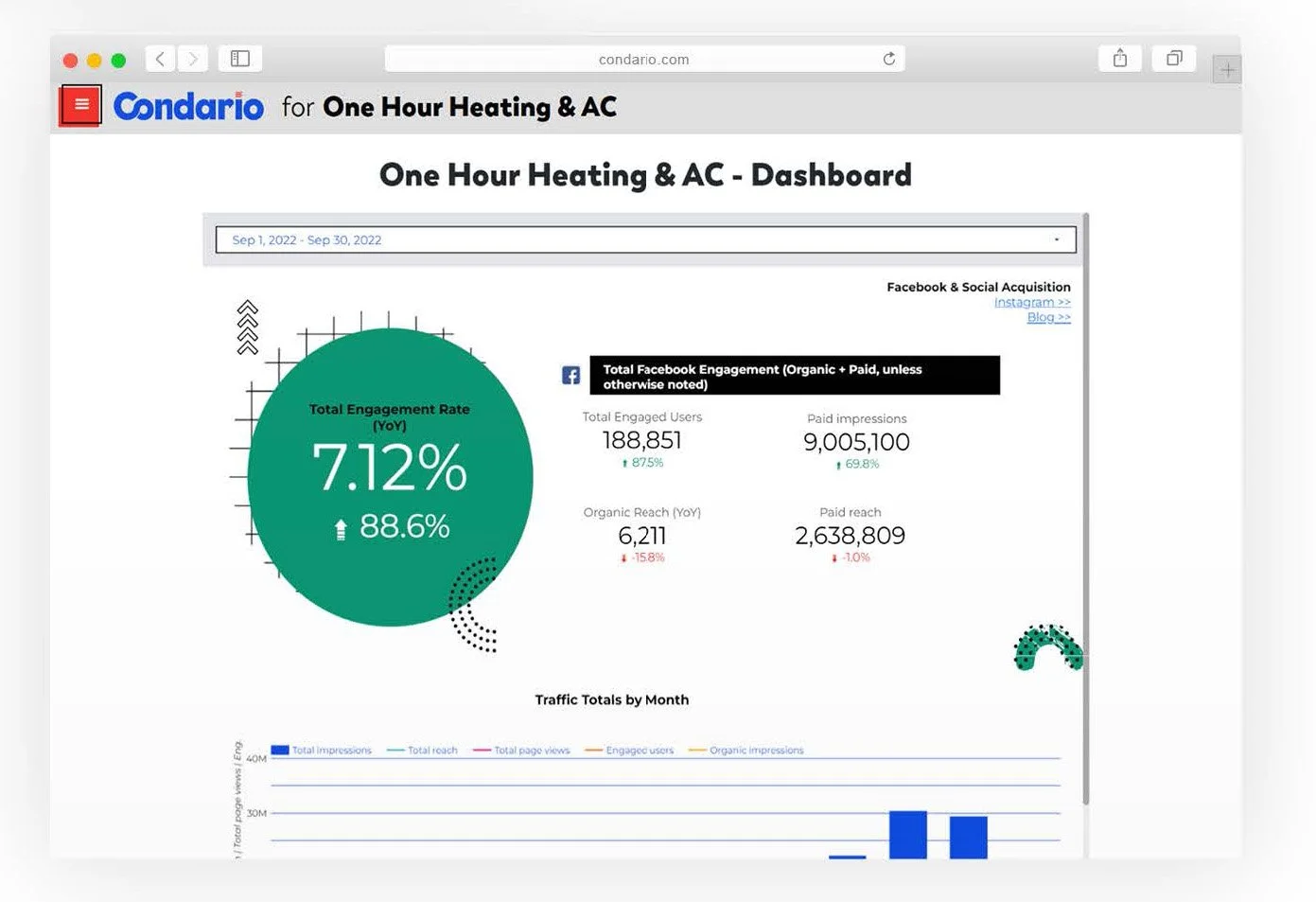Click the 69.8% change under Paid impressions
The height and width of the screenshot is (902, 1316).
tap(858, 465)
